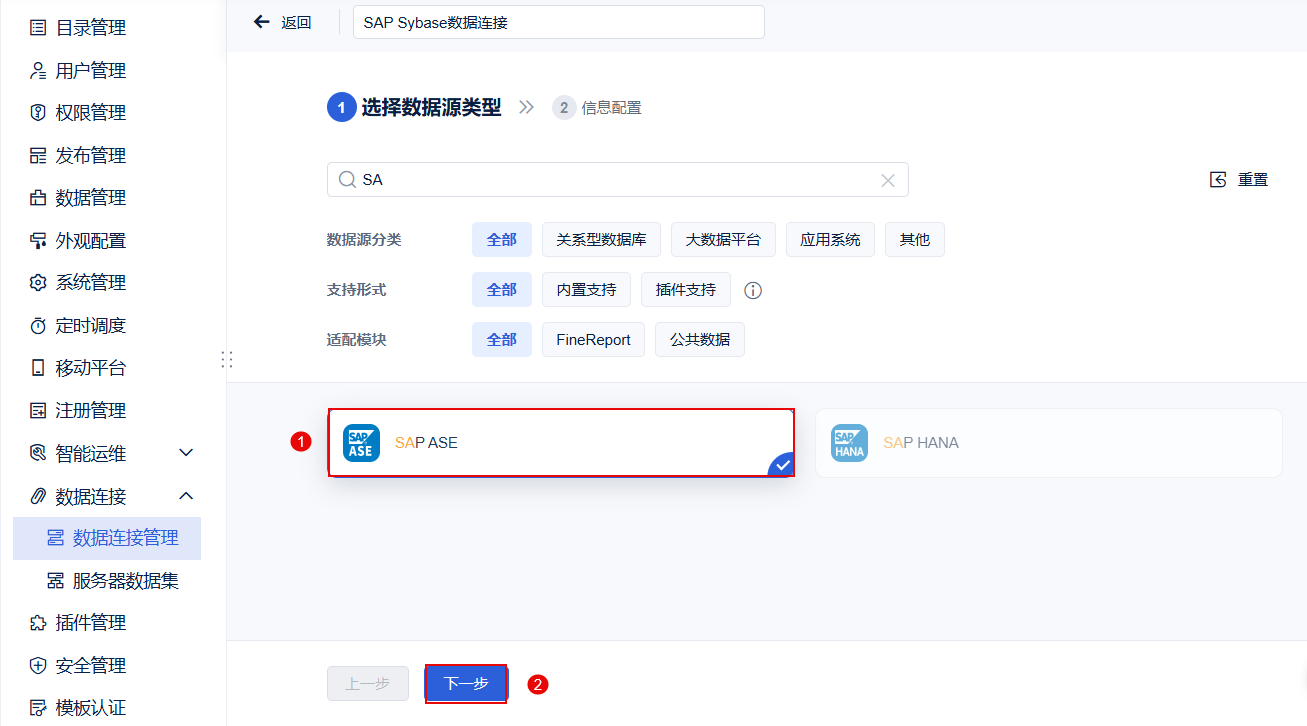Click the connection name input field
This screenshot has width=1307, height=726.
pos(559,22)
